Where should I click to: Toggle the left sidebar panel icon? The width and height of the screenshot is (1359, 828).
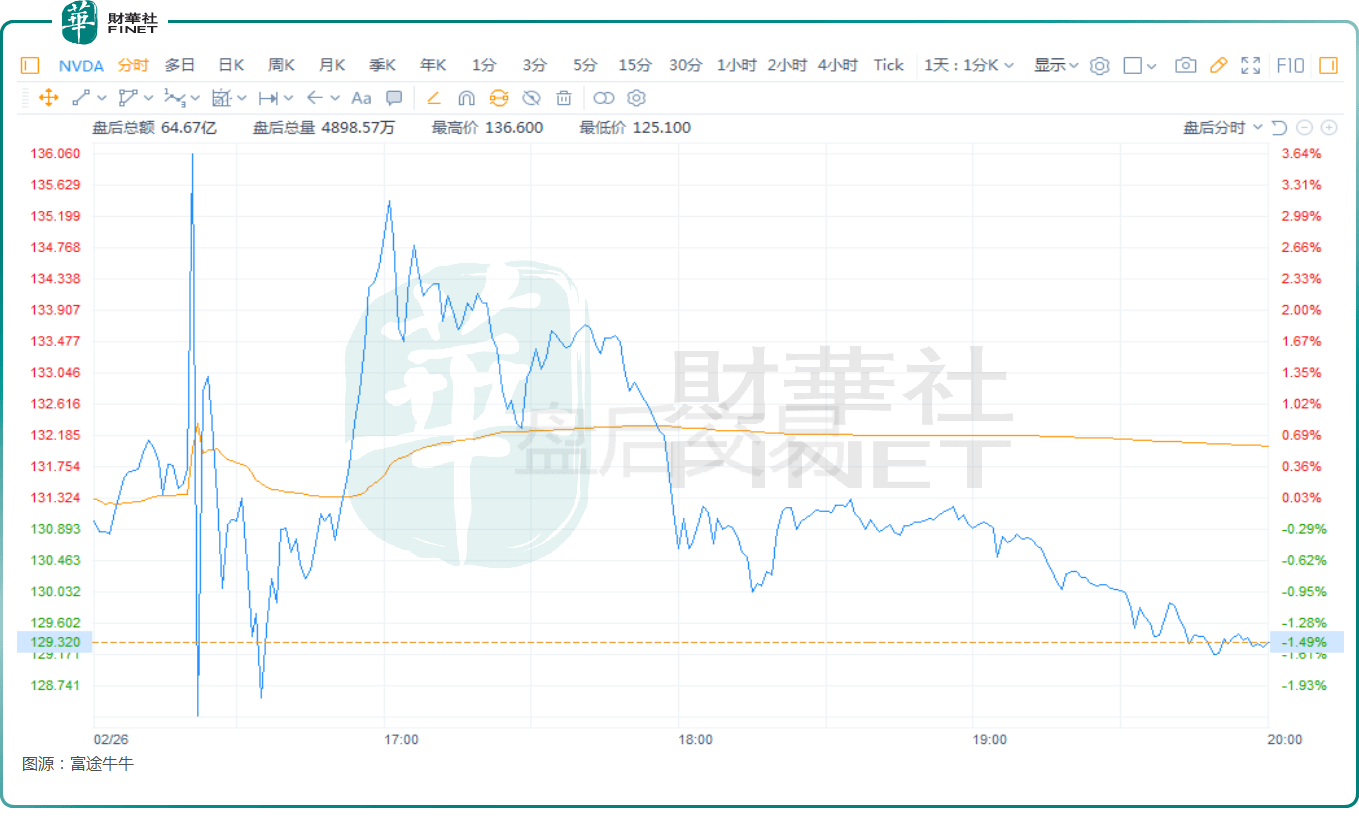click(30, 65)
